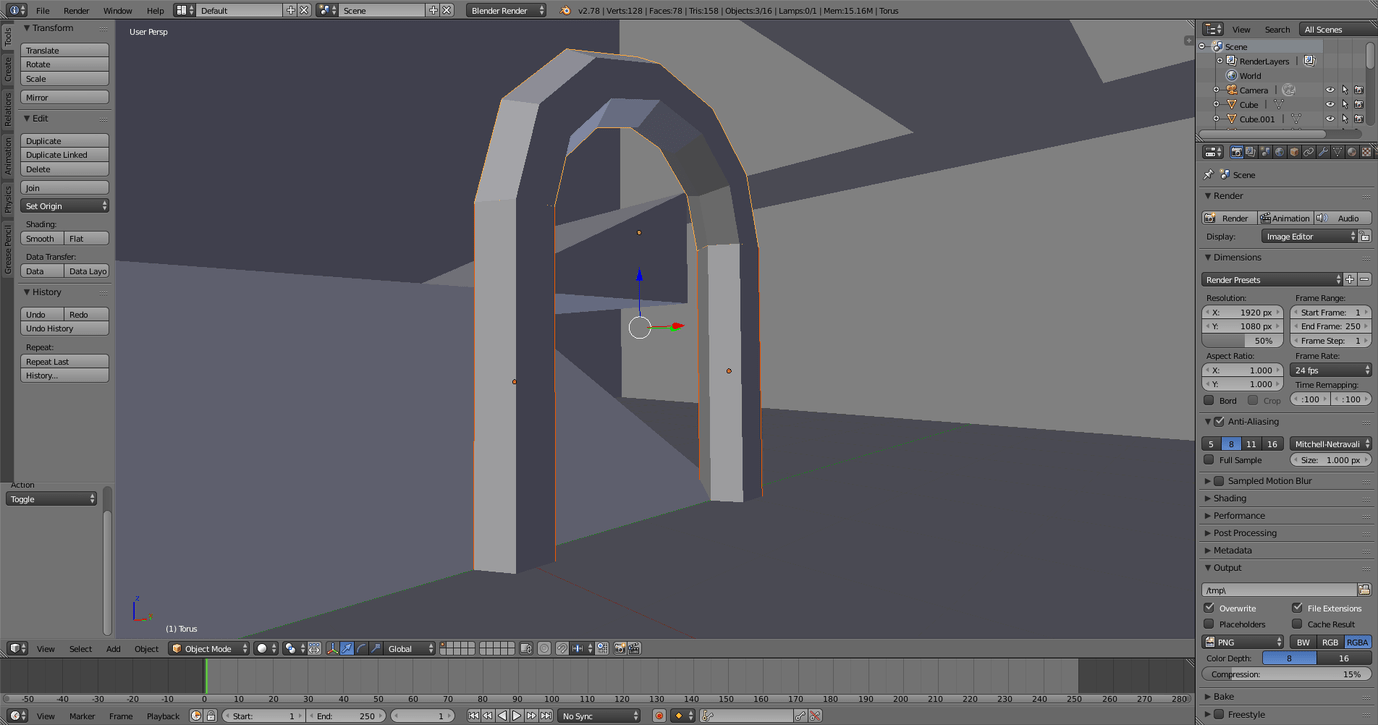Jump to first frame in the timeline
Viewport: 1378px width, 725px height.
pos(472,715)
